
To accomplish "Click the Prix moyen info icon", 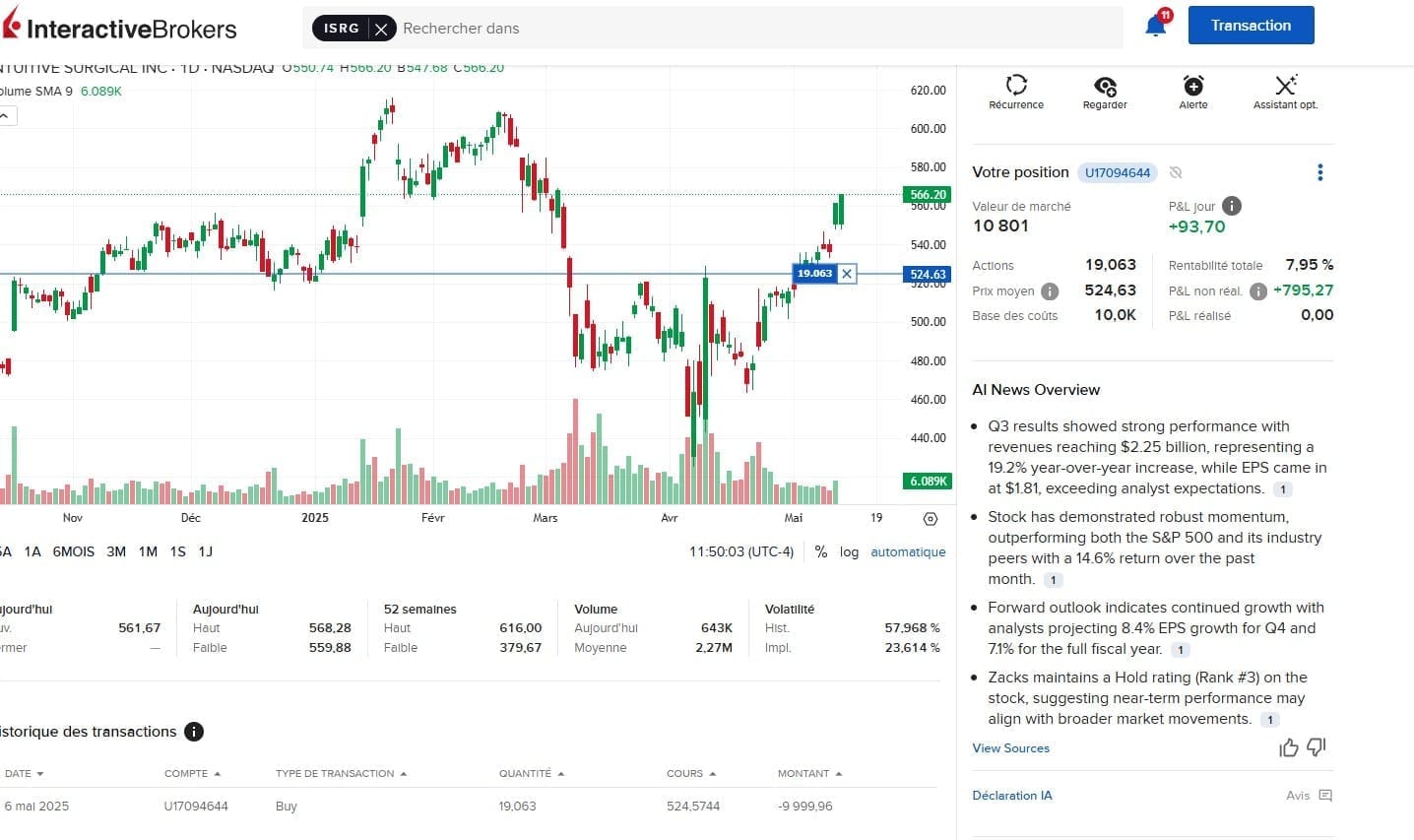I will 1050,291.
